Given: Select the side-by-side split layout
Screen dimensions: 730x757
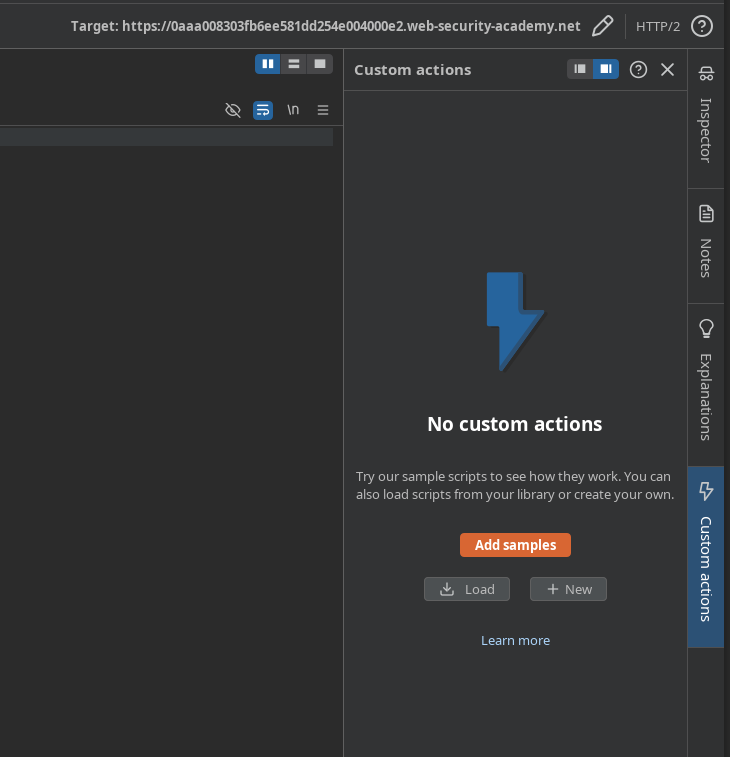Looking at the screenshot, I should pyautogui.click(x=268, y=64).
